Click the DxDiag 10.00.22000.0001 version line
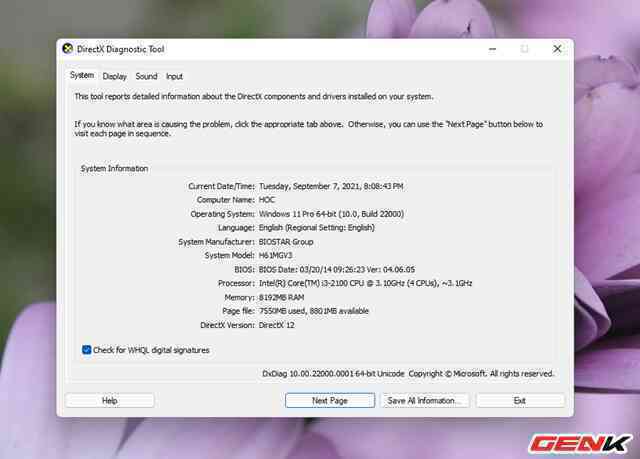This screenshot has height=459, width=640. tap(408, 374)
